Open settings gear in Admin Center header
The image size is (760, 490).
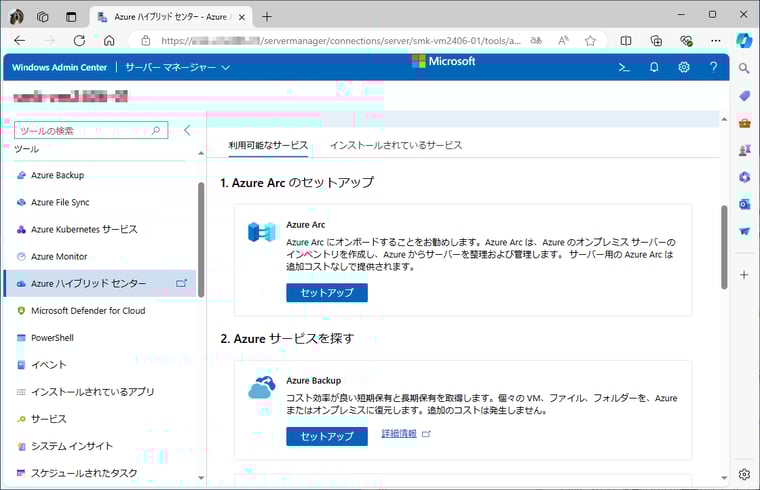point(683,67)
